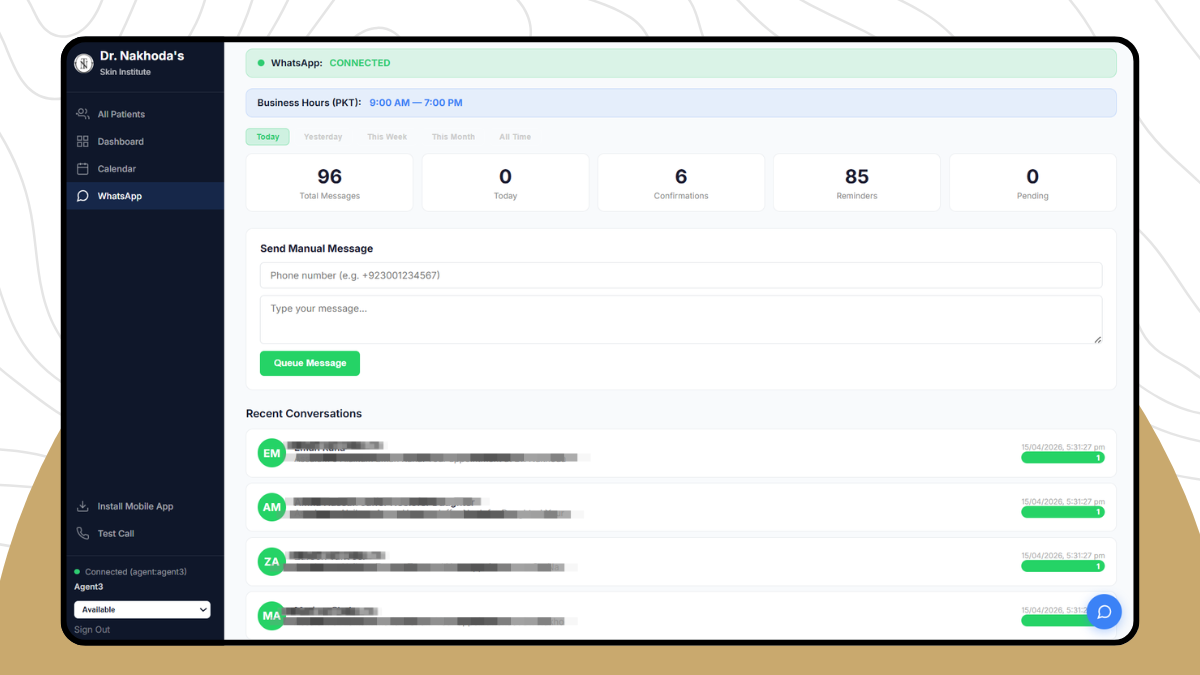Viewport: 1200px width, 675px height.
Task: Click the Dr. Nakhoda's title text
Action: pyautogui.click(x=142, y=56)
